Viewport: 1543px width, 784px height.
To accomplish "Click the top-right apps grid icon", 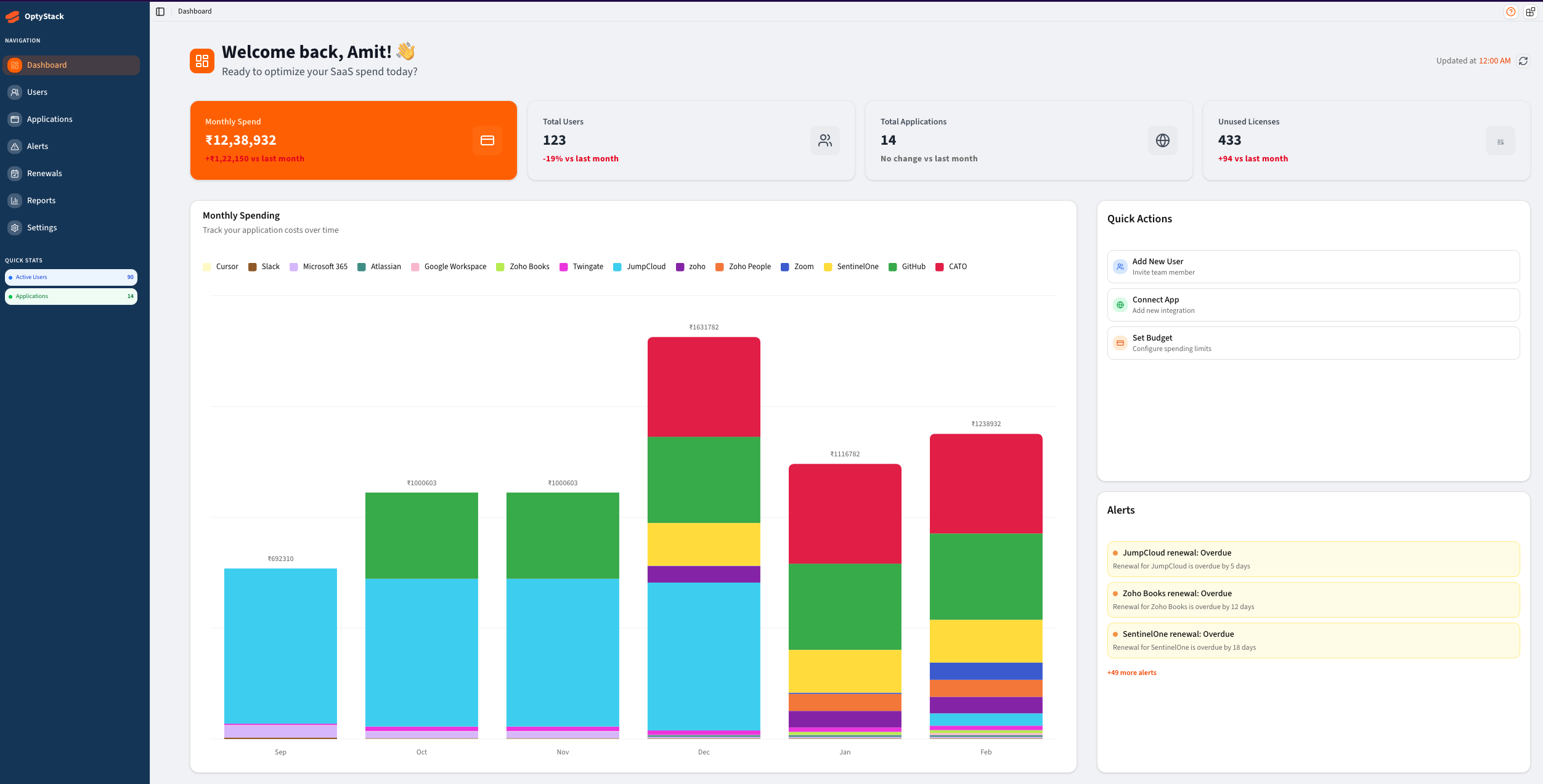I will (1530, 12).
